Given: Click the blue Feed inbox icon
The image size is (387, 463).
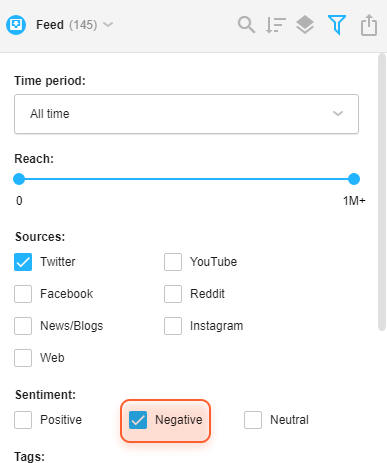Looking at the screenshot, I should click(16, 25).
